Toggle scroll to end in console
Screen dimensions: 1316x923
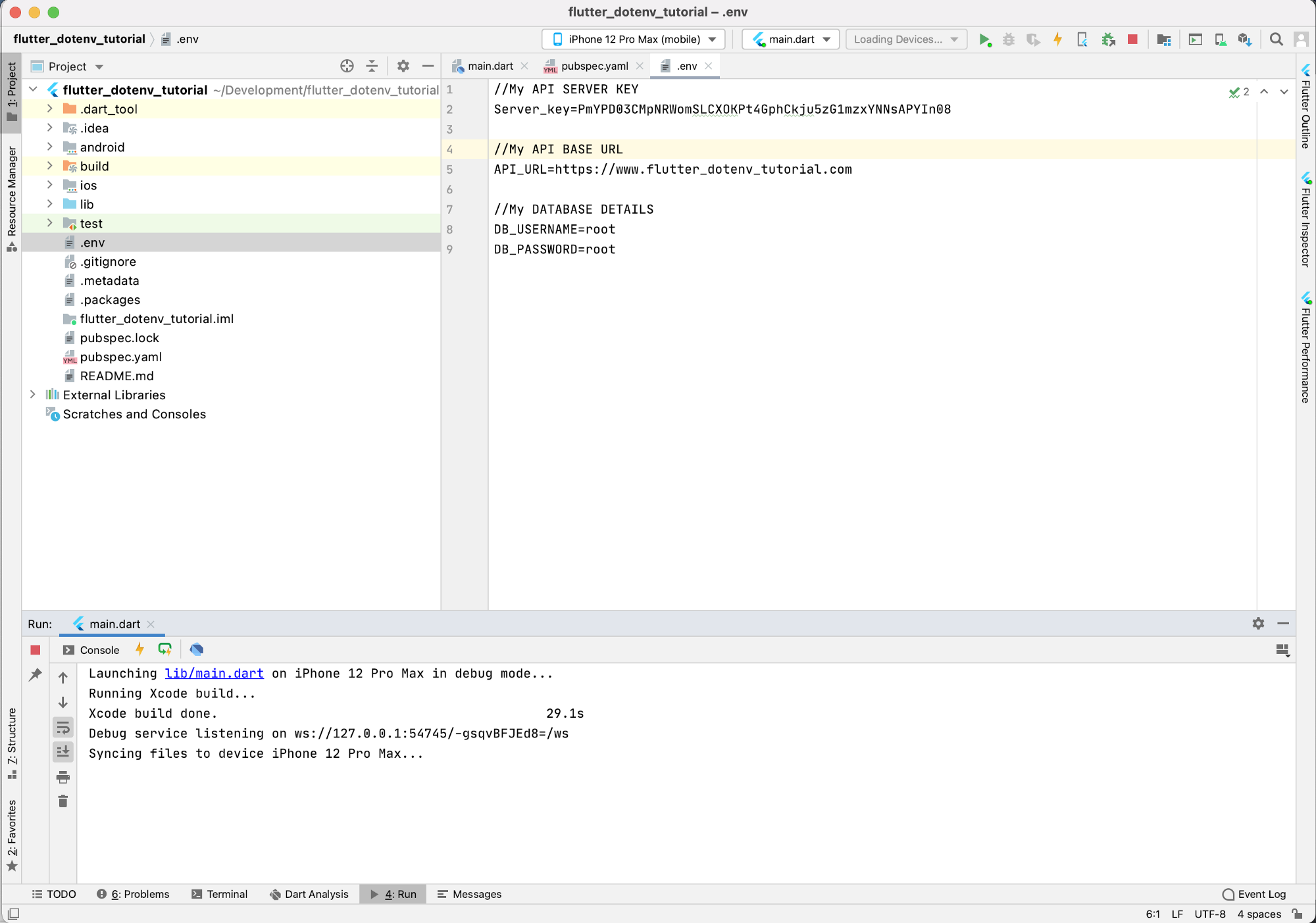click(63, 751)
